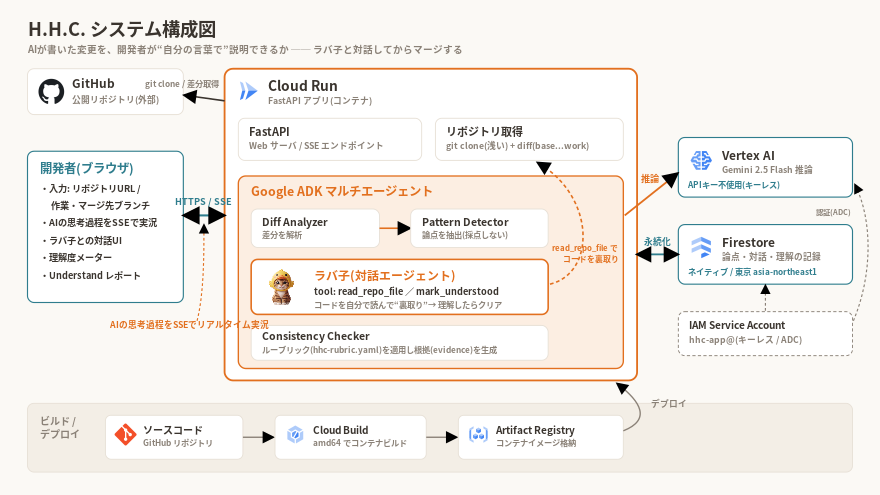Click the 差分を解析 text

coord(282,235)
